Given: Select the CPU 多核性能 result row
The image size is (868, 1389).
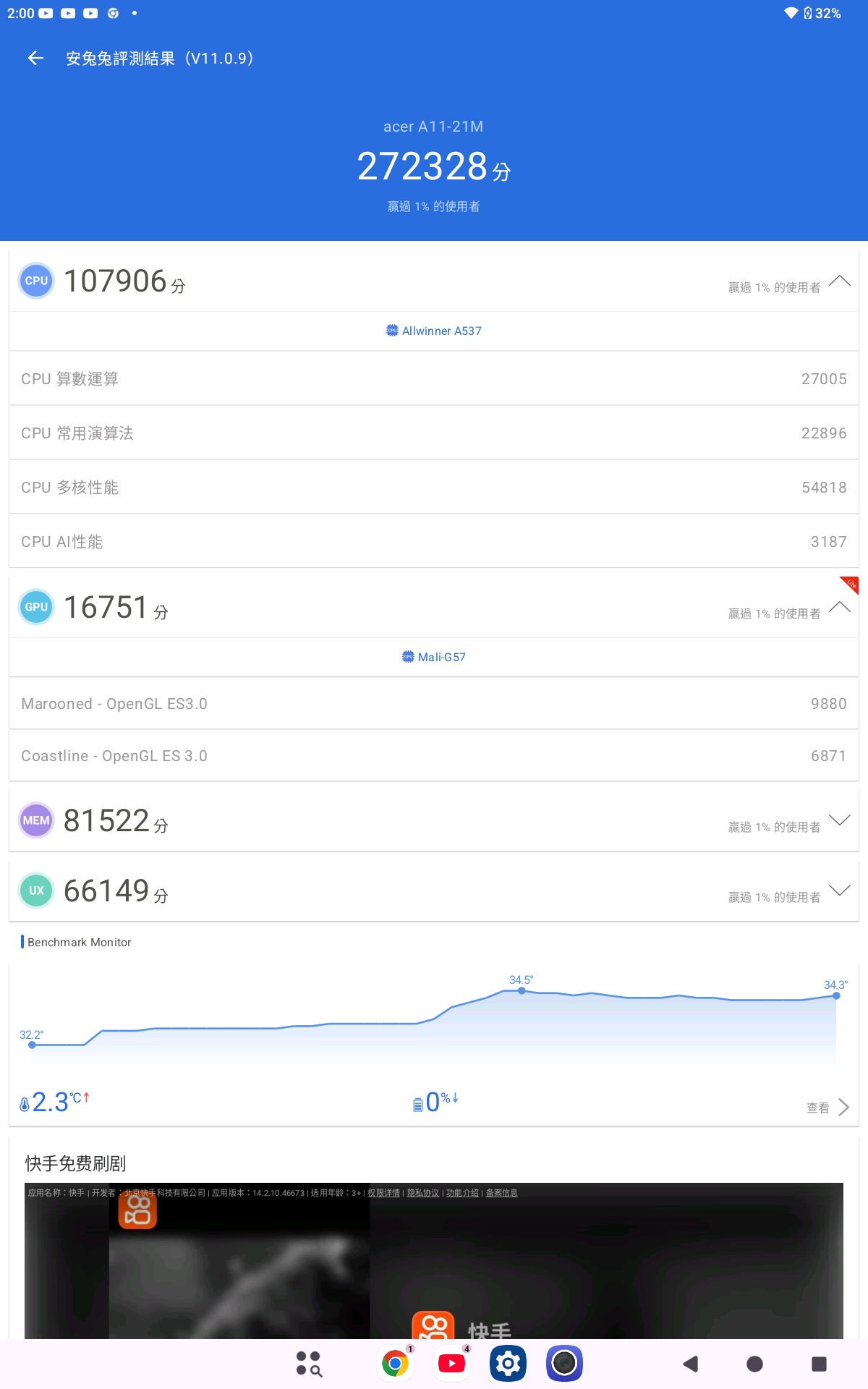Looking at the screenshot, I should pyautogui.click(x=434, y=487).
